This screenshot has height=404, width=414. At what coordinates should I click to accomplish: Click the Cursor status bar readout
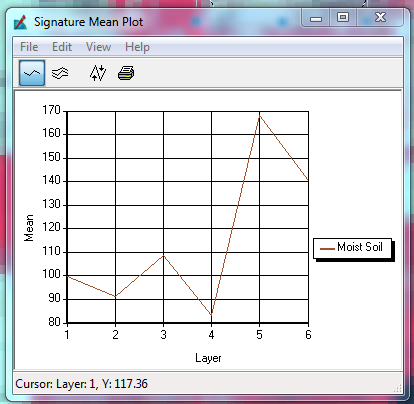81,384
